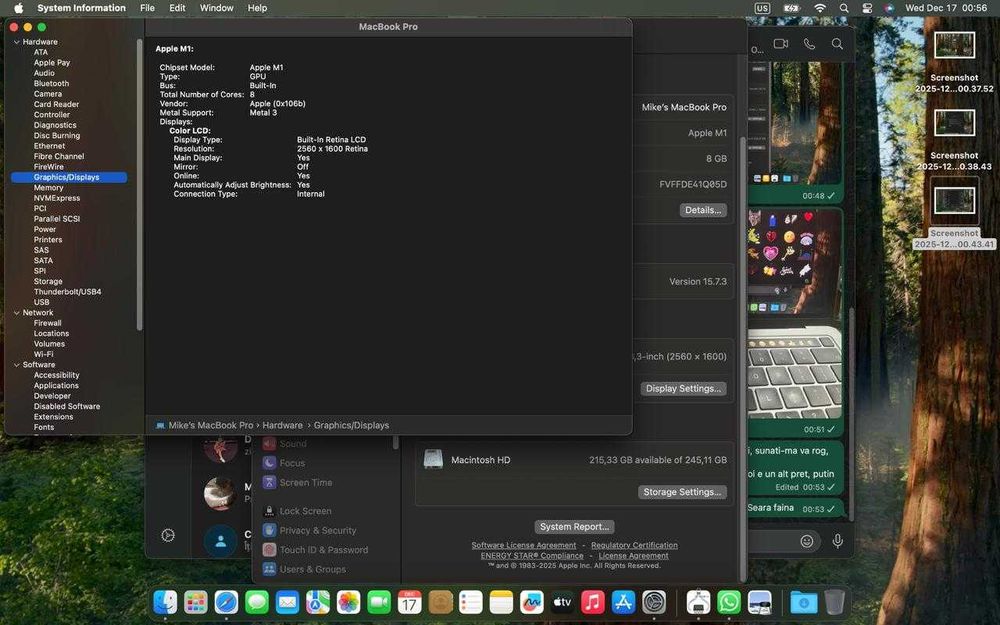Open the Apple menu
1000x625 pixels.
pos(18,8)
